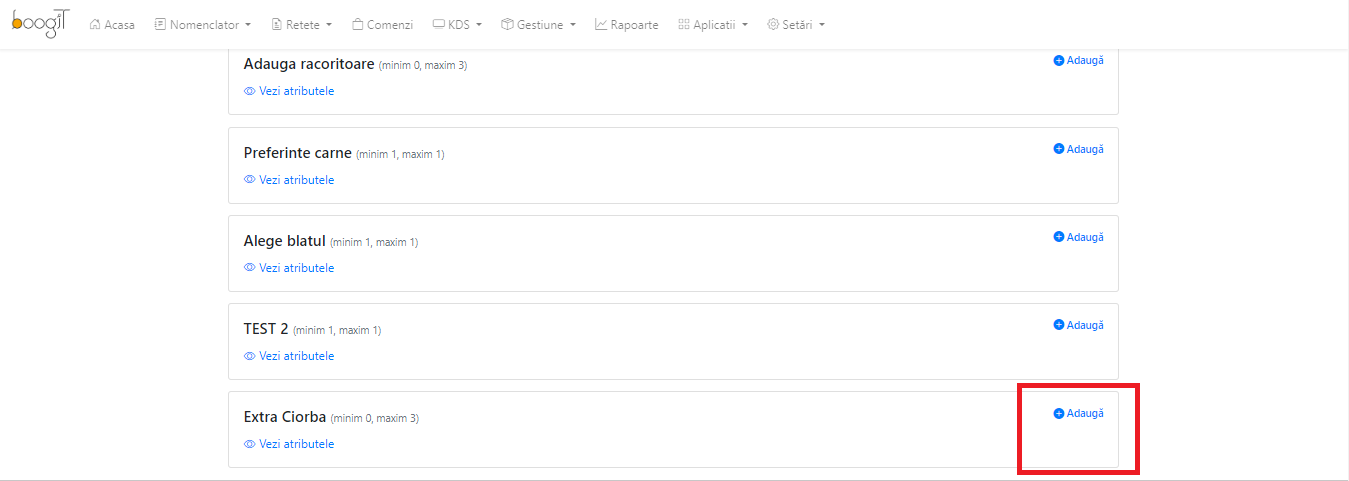The image size is (1349, 481).
Task: Click the plus icon for TEST 2
Action: 1059,325
